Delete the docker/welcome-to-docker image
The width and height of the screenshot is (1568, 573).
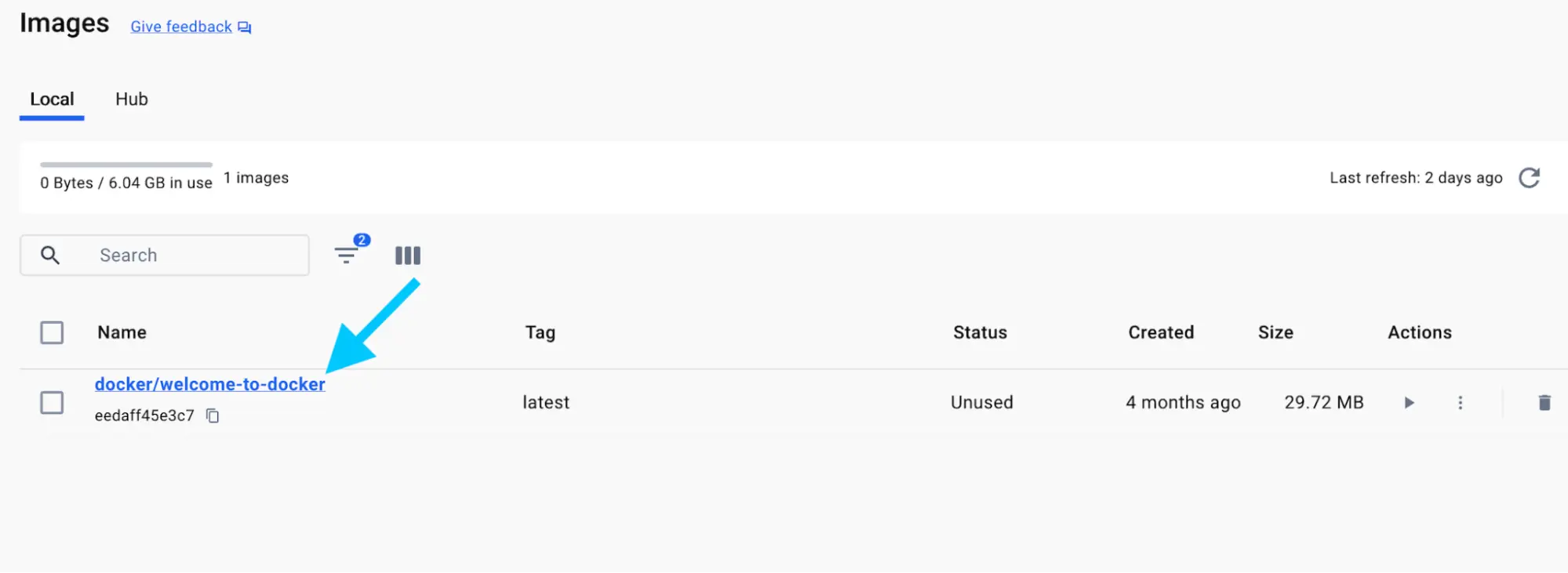(x=1544, y=402)
